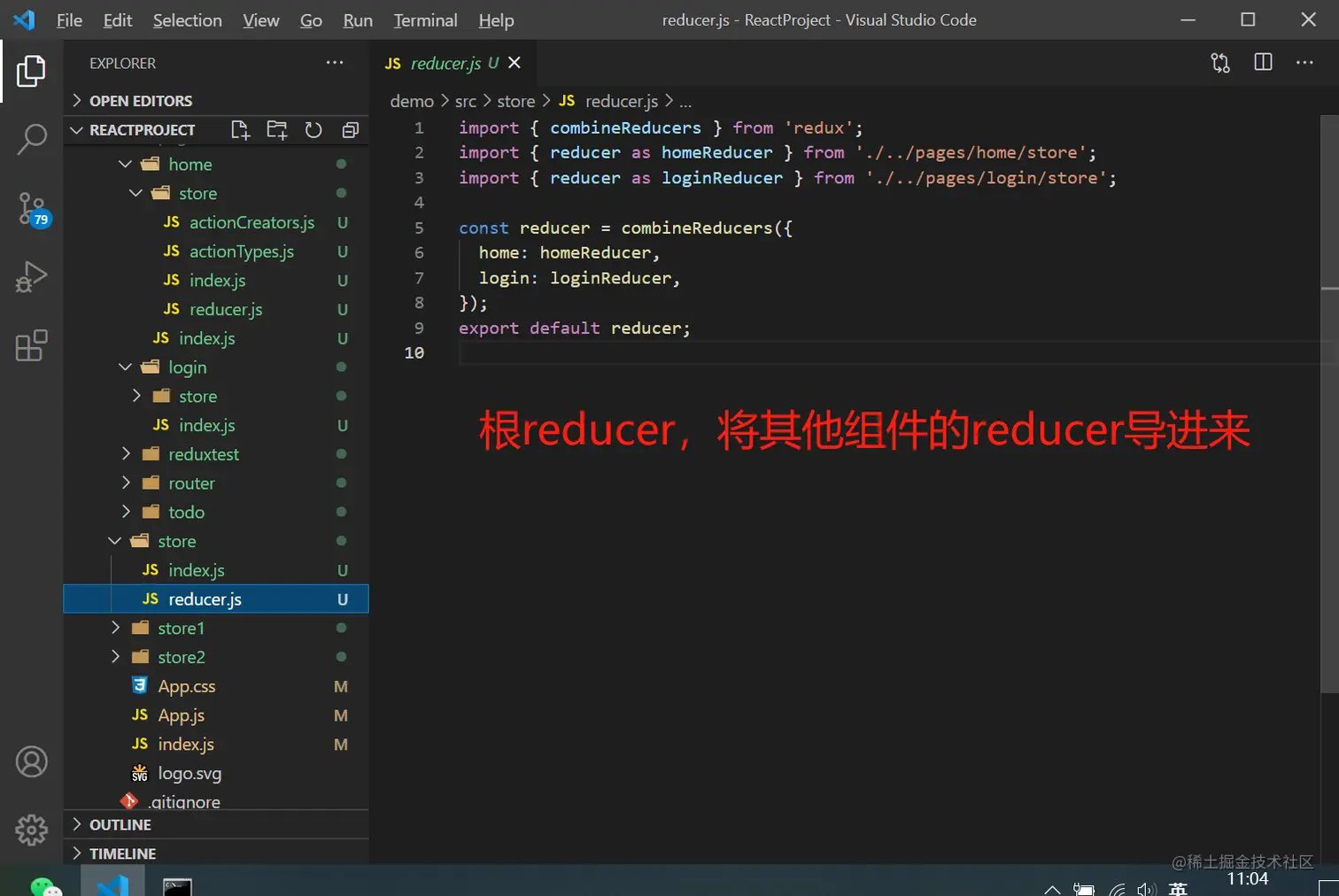Expand the todo folder

[216, 512]
